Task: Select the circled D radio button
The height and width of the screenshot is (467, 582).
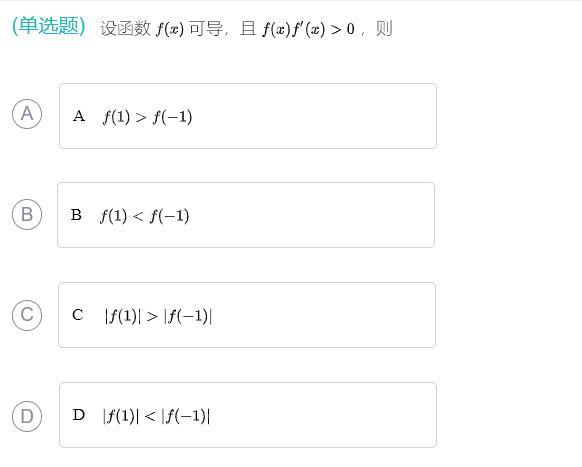Action: point(27,416)
